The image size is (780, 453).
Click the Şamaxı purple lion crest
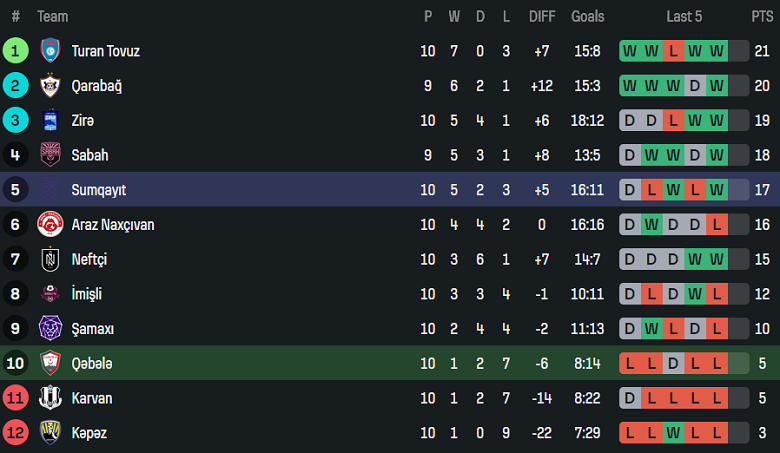tap(50, 329)
